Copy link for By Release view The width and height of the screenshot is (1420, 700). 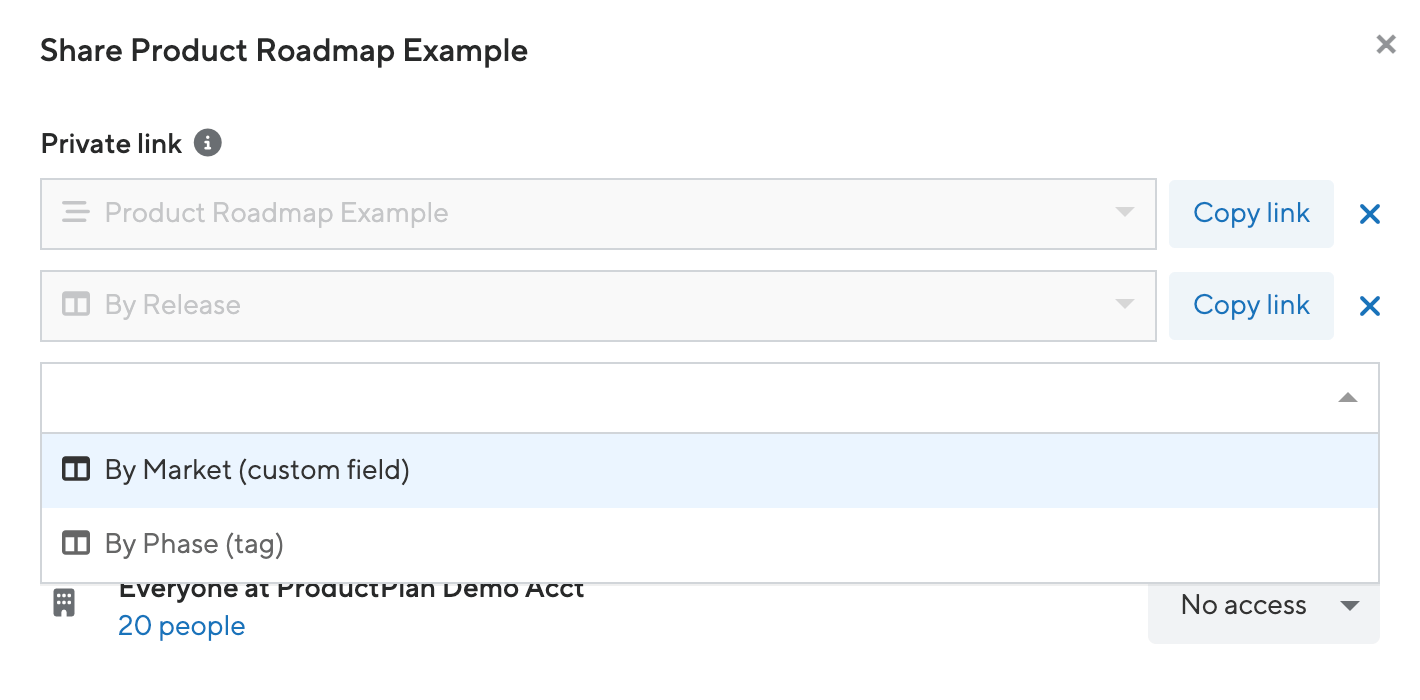point(1251,306)
